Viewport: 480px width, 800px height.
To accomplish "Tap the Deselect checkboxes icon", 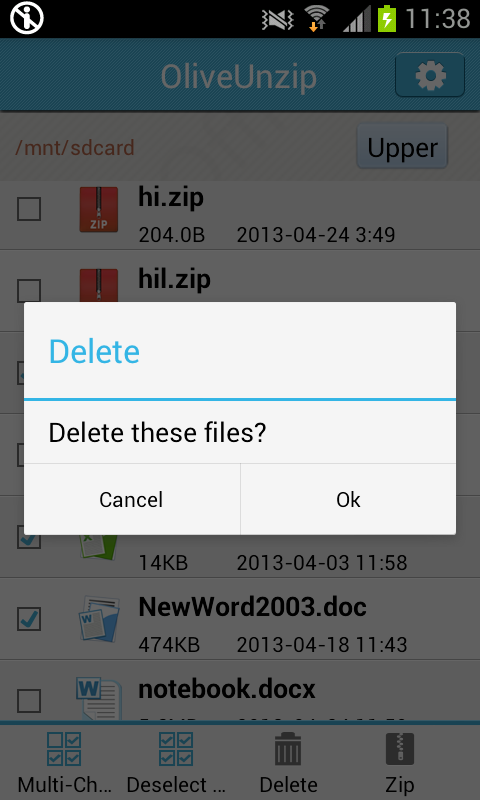I will pyautogui.click(x=176, y=749).
